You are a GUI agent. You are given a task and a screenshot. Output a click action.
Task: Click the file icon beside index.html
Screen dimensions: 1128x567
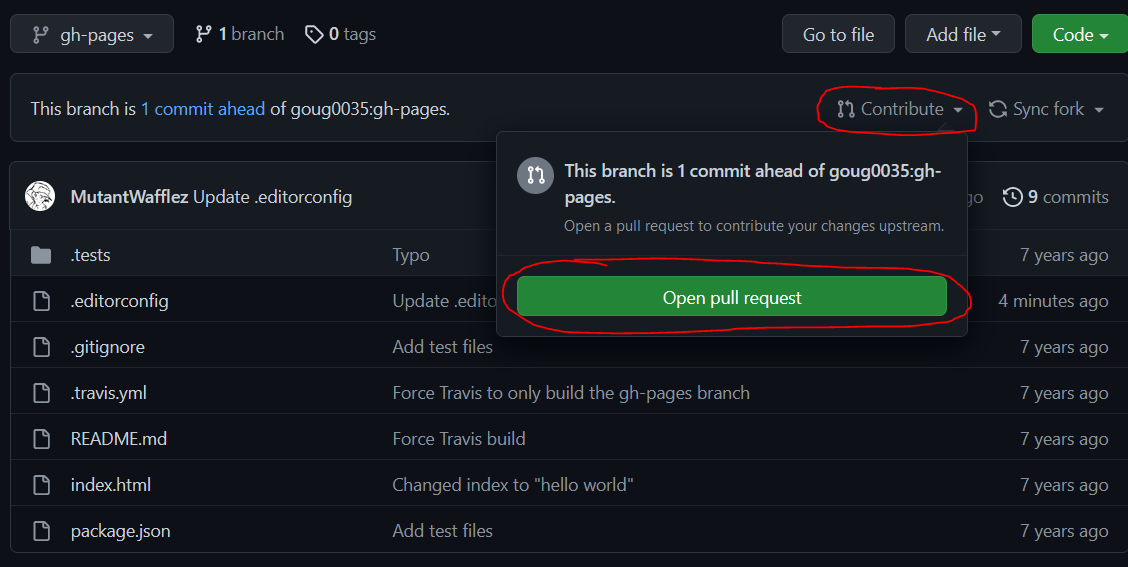[41, 485]
